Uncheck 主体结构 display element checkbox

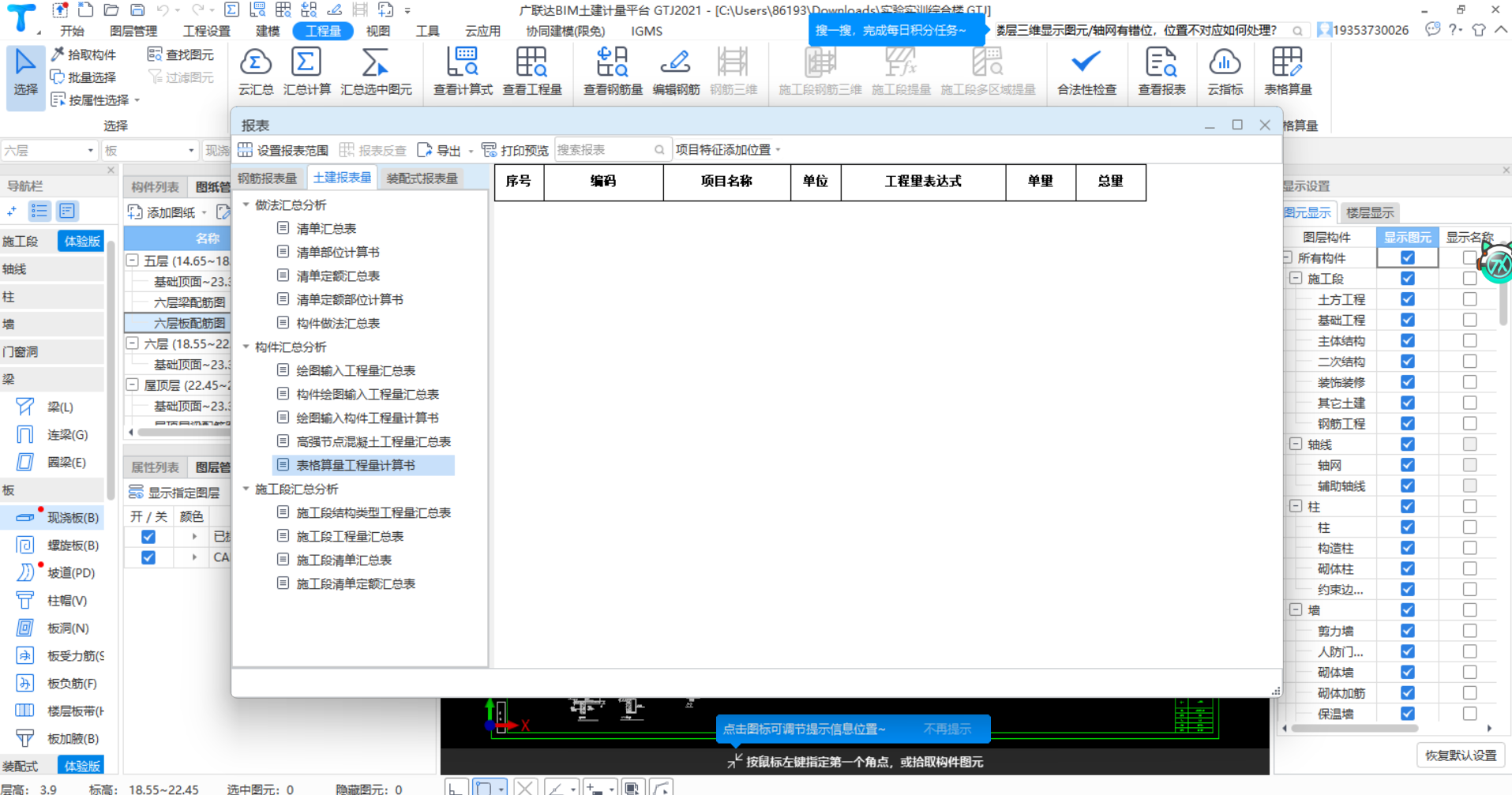1407,340
